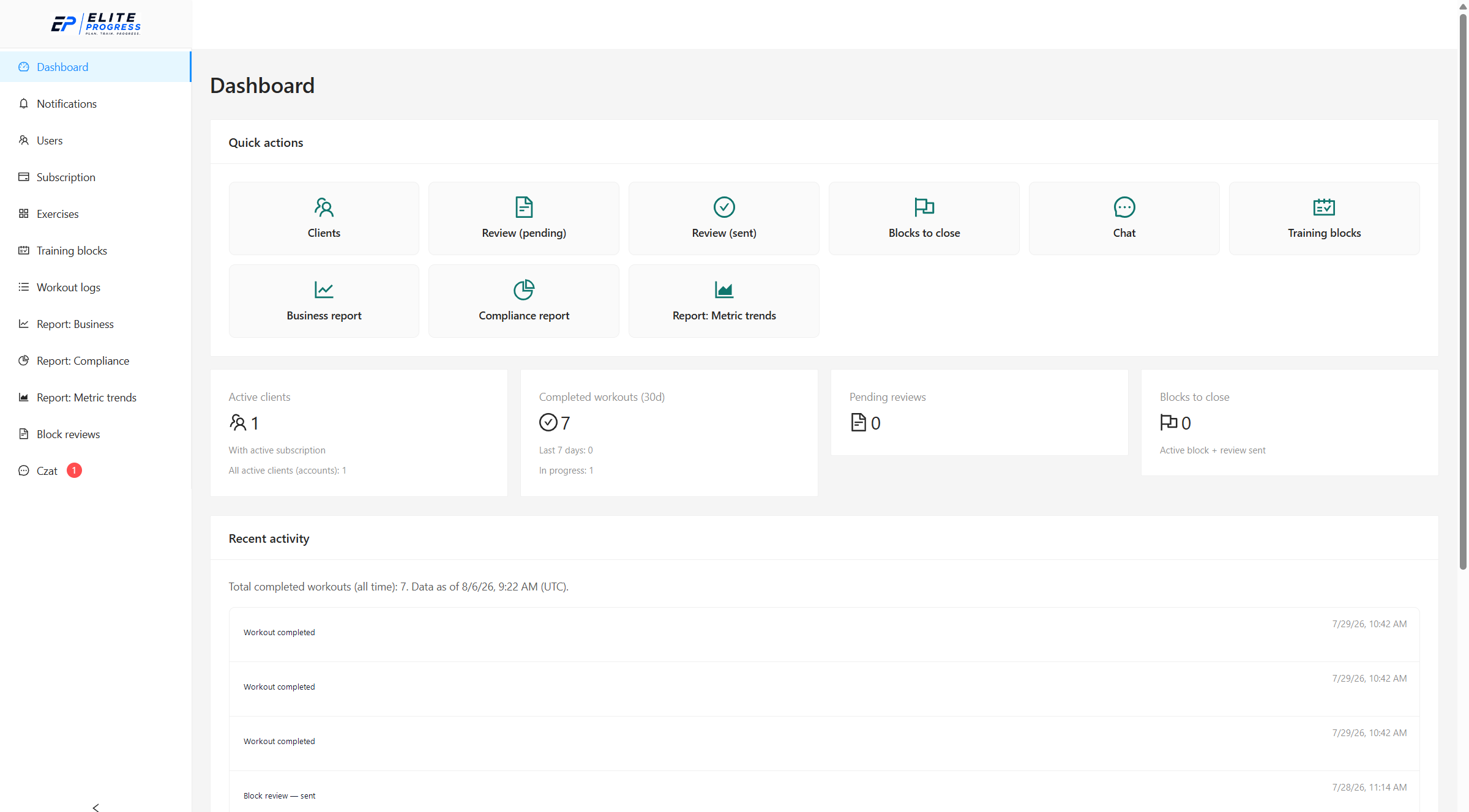Open the Compliance report pie icon
Viewport: 1469px width, 812px height.
tap(524, 290)
